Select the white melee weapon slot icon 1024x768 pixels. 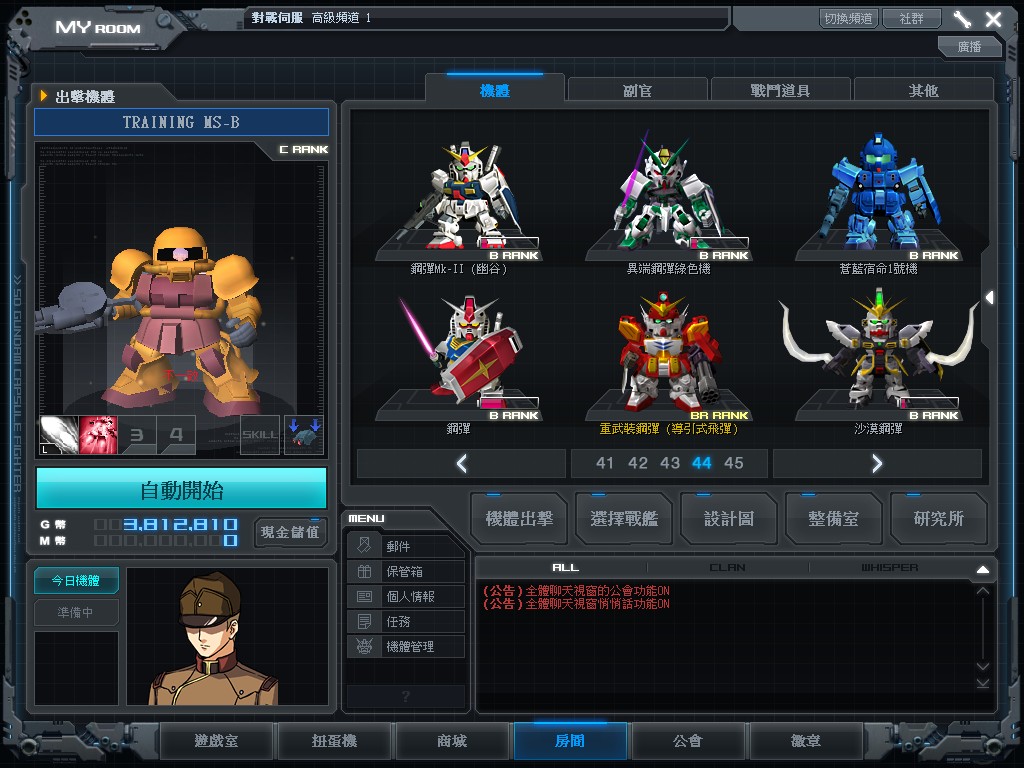59,435
